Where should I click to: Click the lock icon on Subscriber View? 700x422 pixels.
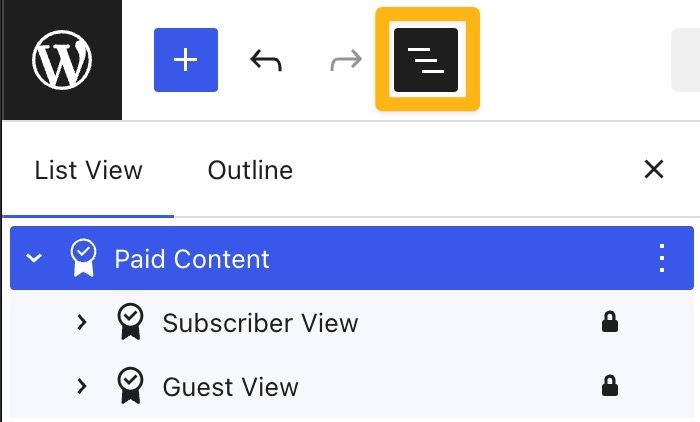pyautogui.click(x=609, y=322)
